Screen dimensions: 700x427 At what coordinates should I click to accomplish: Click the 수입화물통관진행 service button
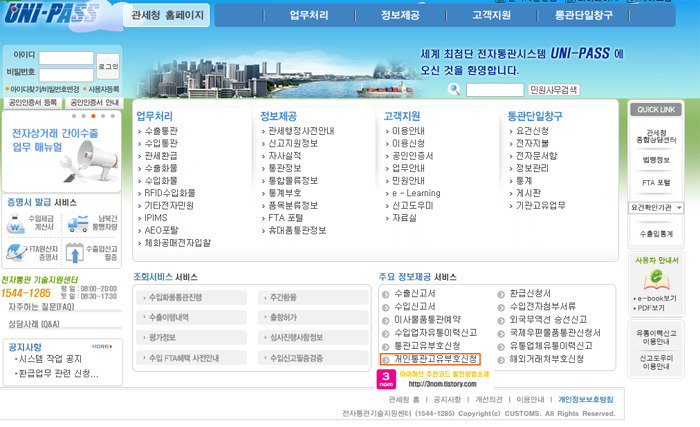(192, 297)
